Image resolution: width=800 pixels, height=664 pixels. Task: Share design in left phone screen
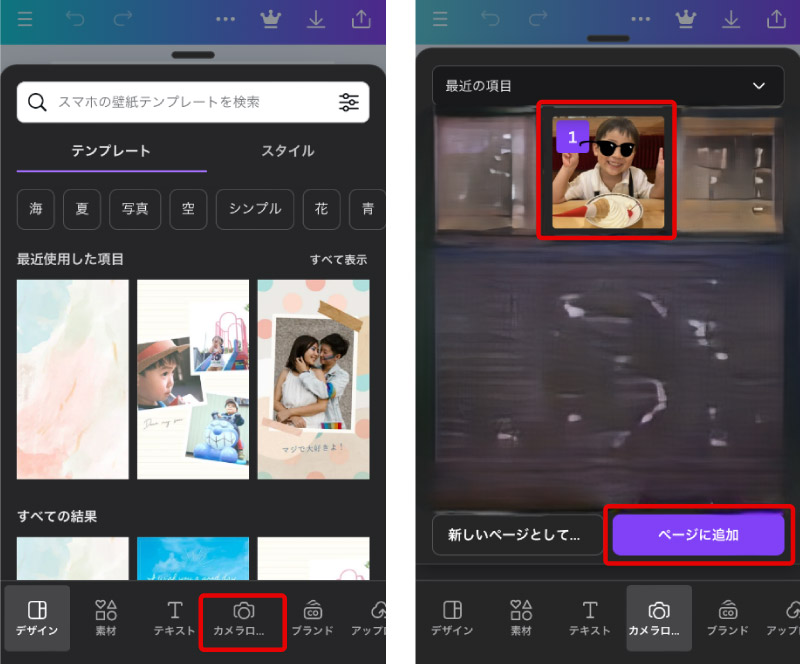(361, 18)
